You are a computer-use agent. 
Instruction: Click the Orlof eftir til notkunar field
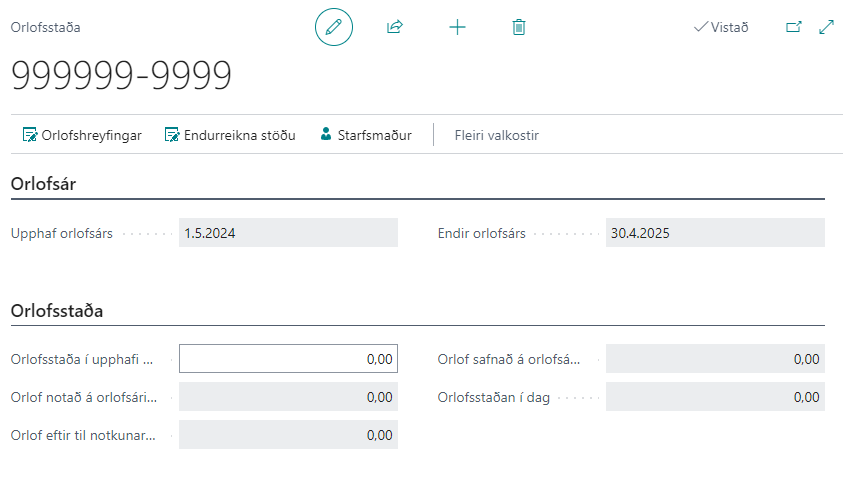click(x=288, y=435)
